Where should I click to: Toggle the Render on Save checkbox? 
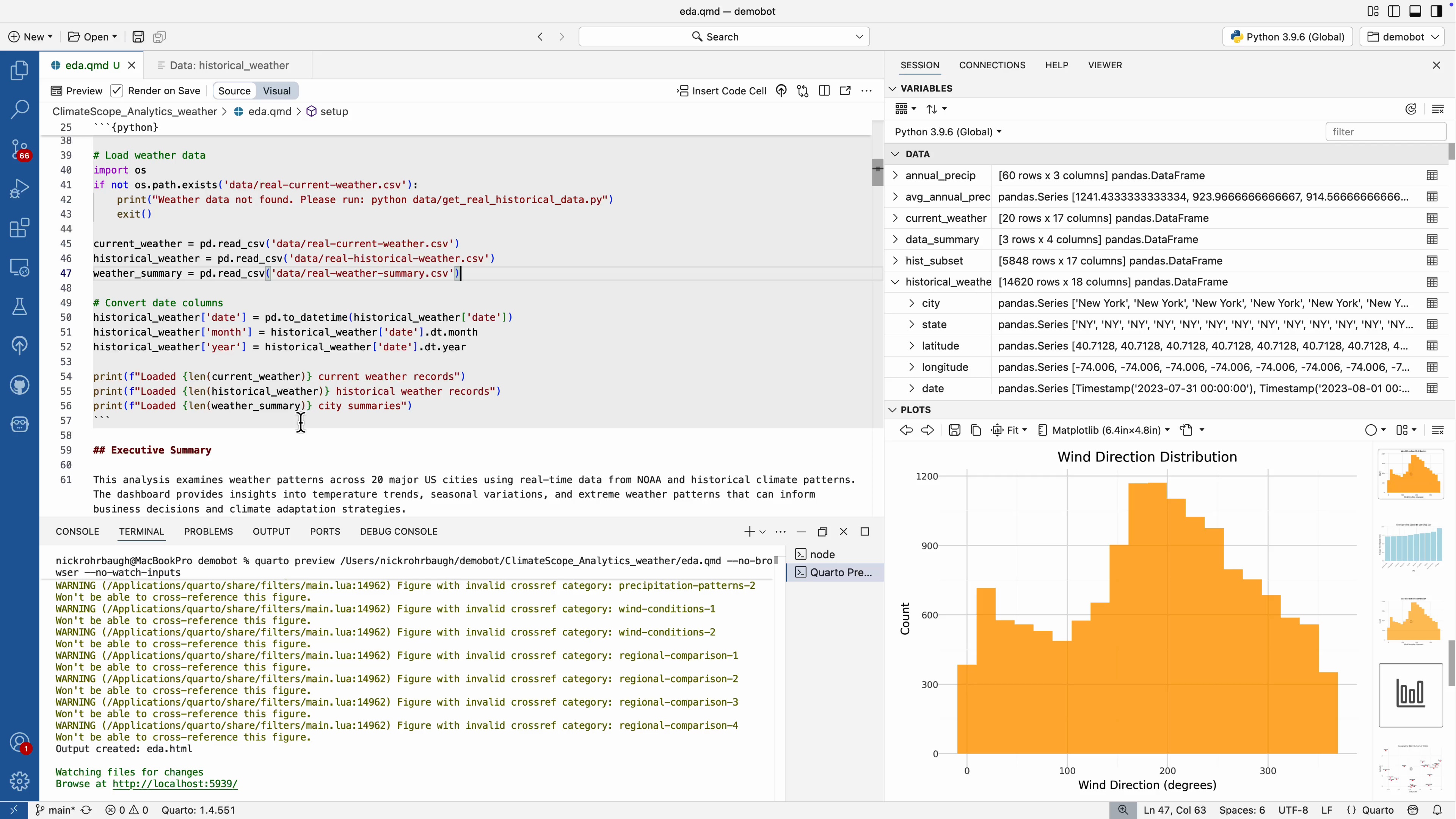click(x=116, y=91)
